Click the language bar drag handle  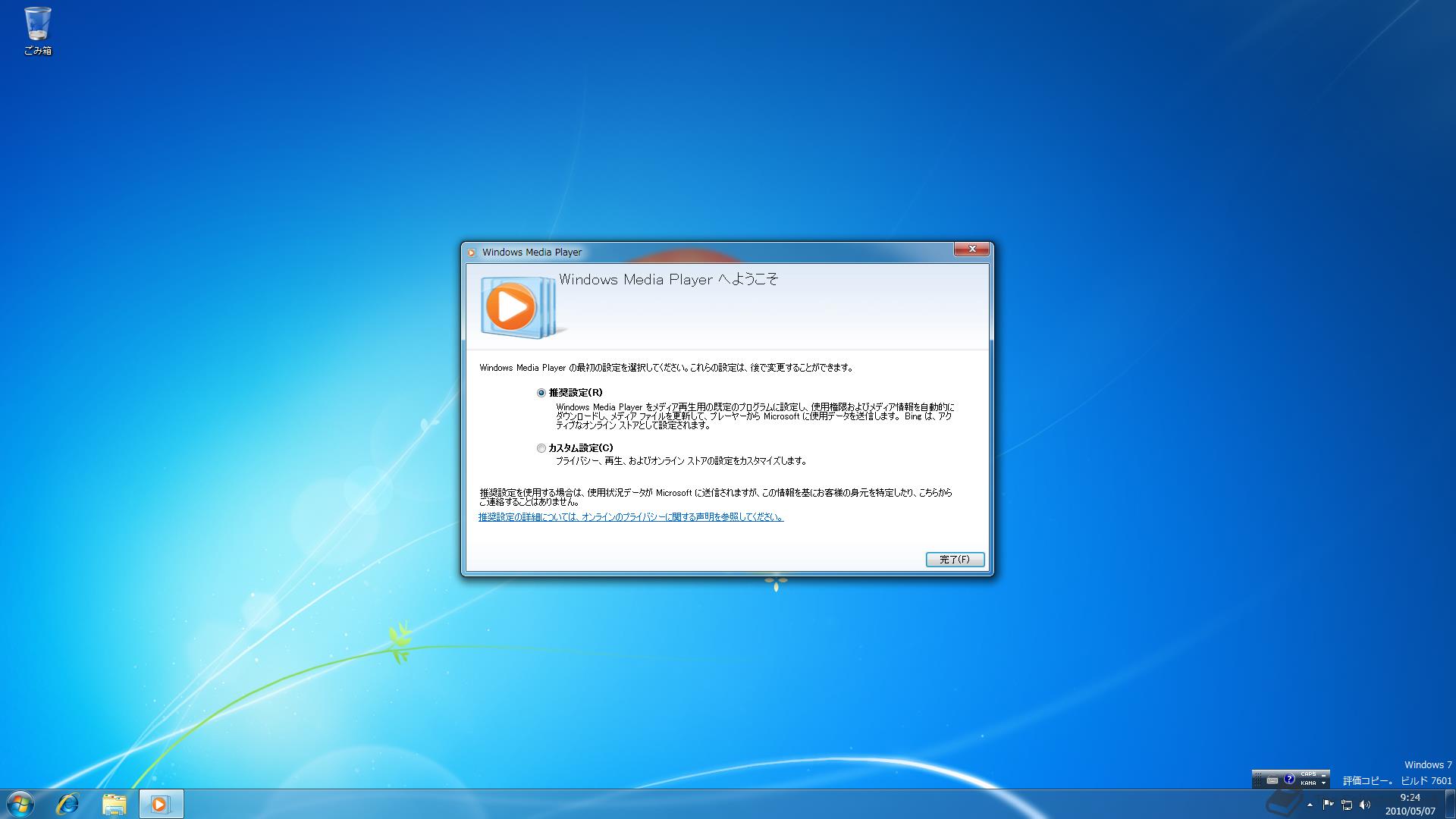1257,780
